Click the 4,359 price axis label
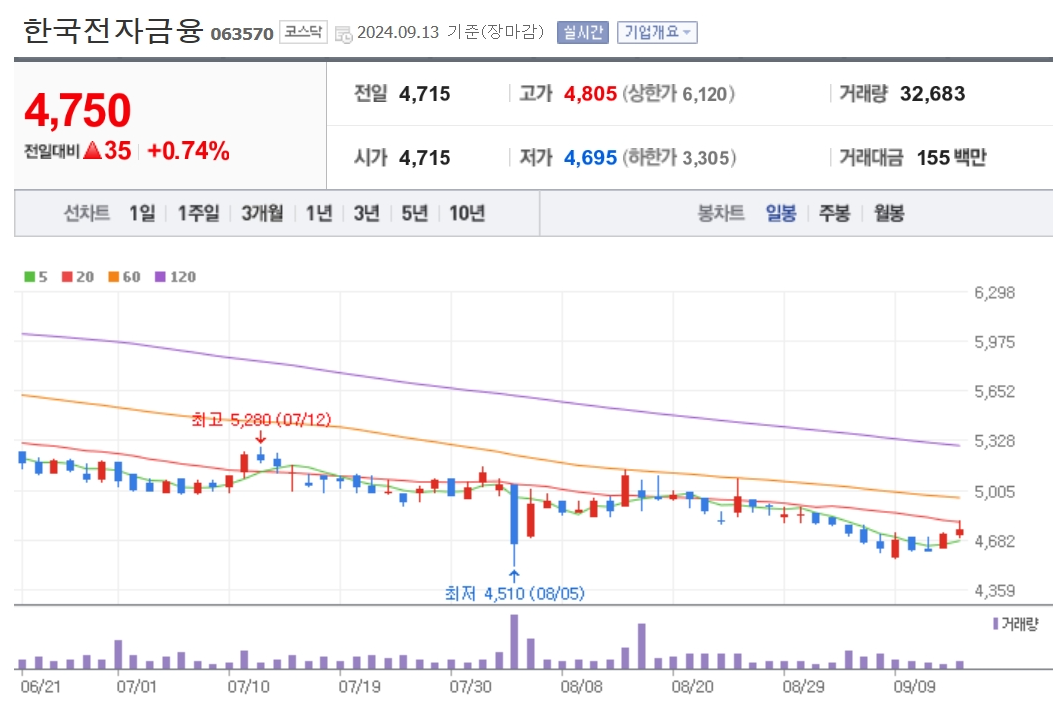Screen dimensions: 1053x709 995,591
